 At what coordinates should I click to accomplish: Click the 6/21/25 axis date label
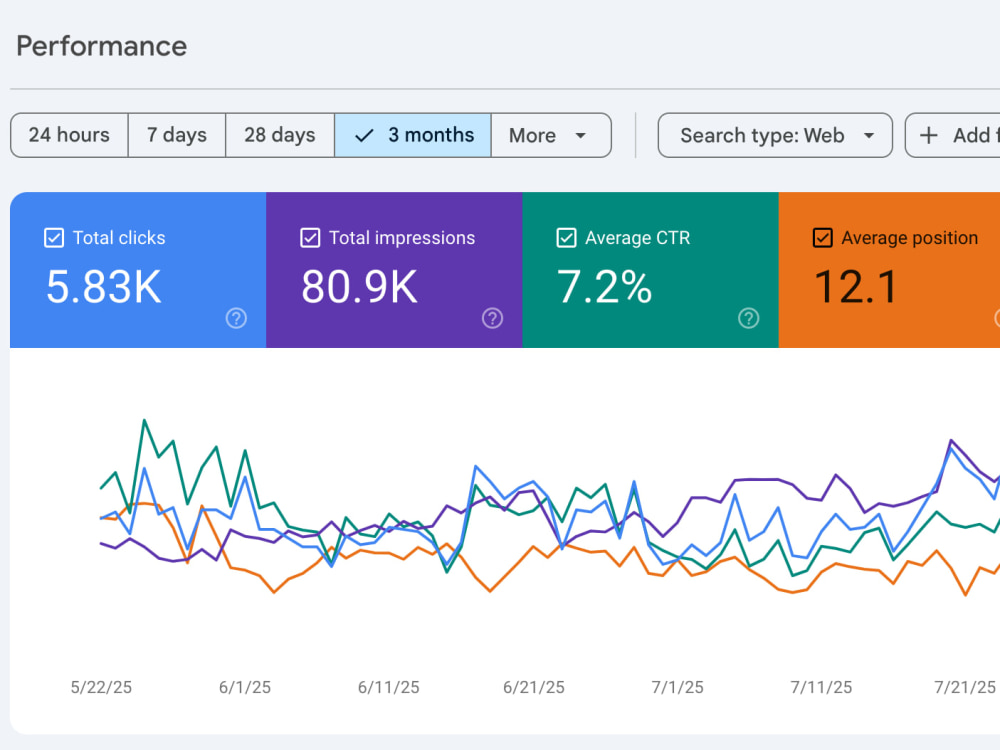534,688
